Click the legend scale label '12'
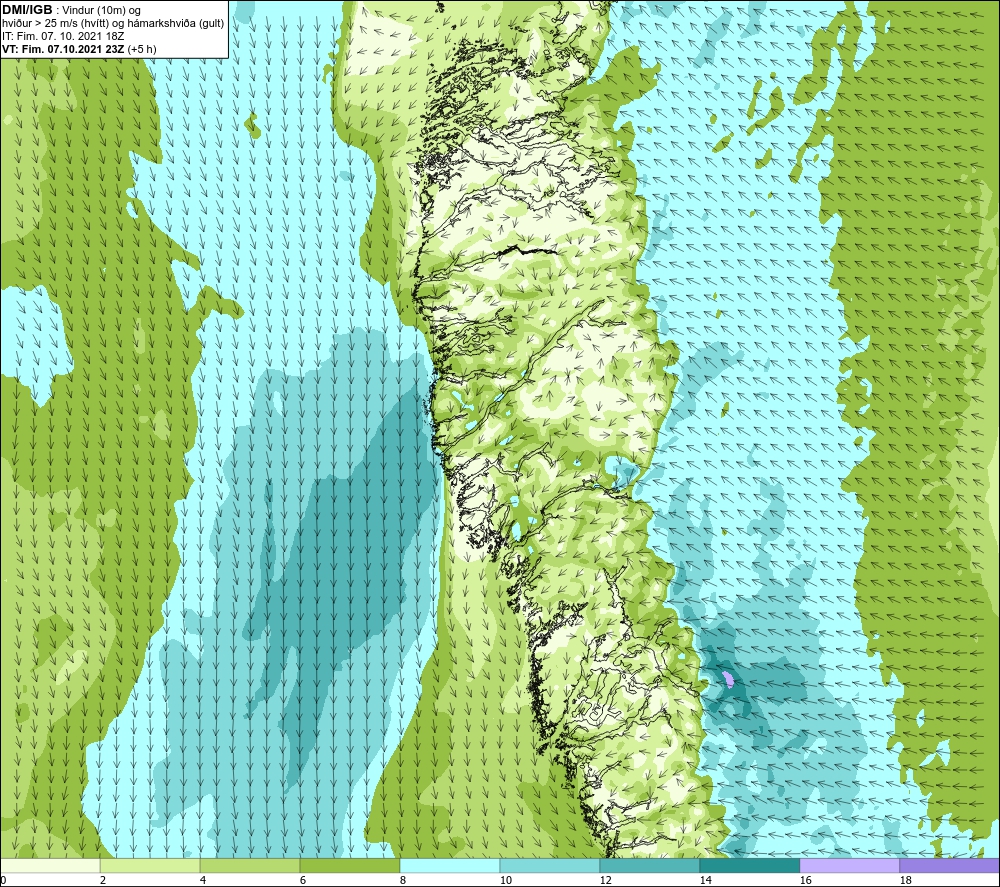This screenshot has width=1000, height=887. (x=605, y=880)
